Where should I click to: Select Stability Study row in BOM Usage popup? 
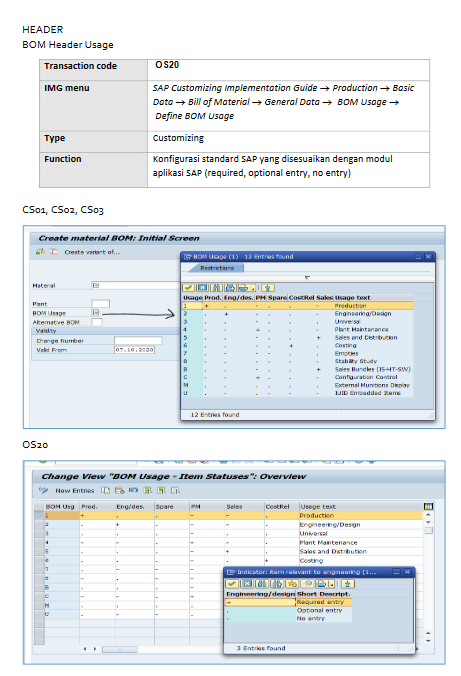click(x=298, y=361)
